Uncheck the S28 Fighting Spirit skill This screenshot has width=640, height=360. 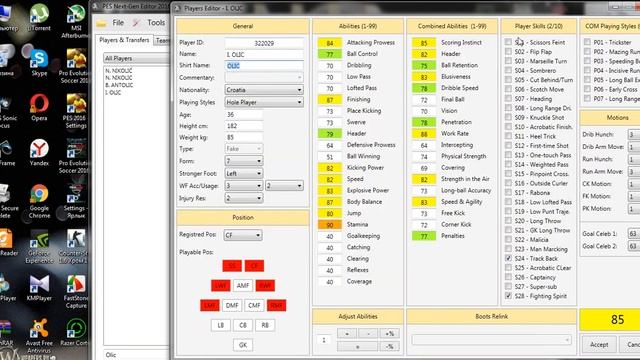(x=508, y=296)
